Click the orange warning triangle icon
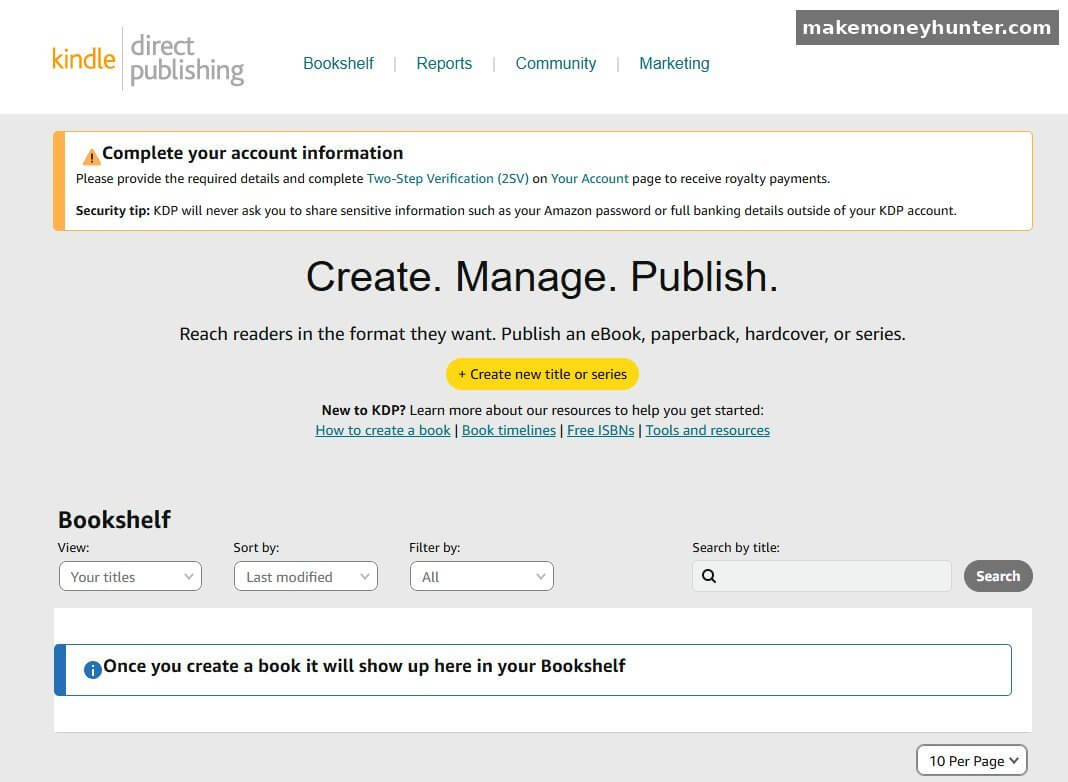The width and height of the screenshot is (1068, 782). (91, 157)
